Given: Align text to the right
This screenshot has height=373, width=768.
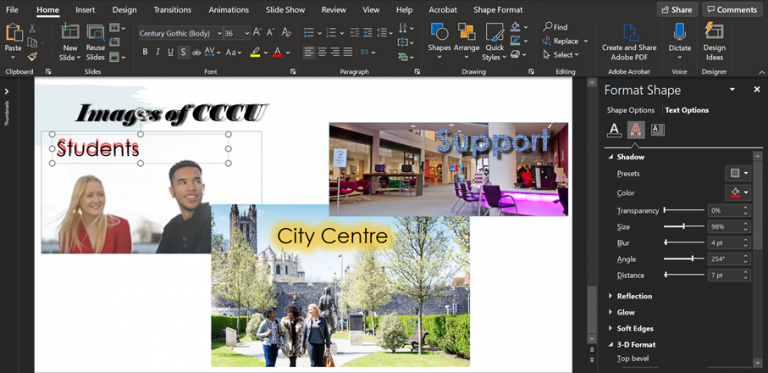Looking at the screenshot, I should [335, 51].
